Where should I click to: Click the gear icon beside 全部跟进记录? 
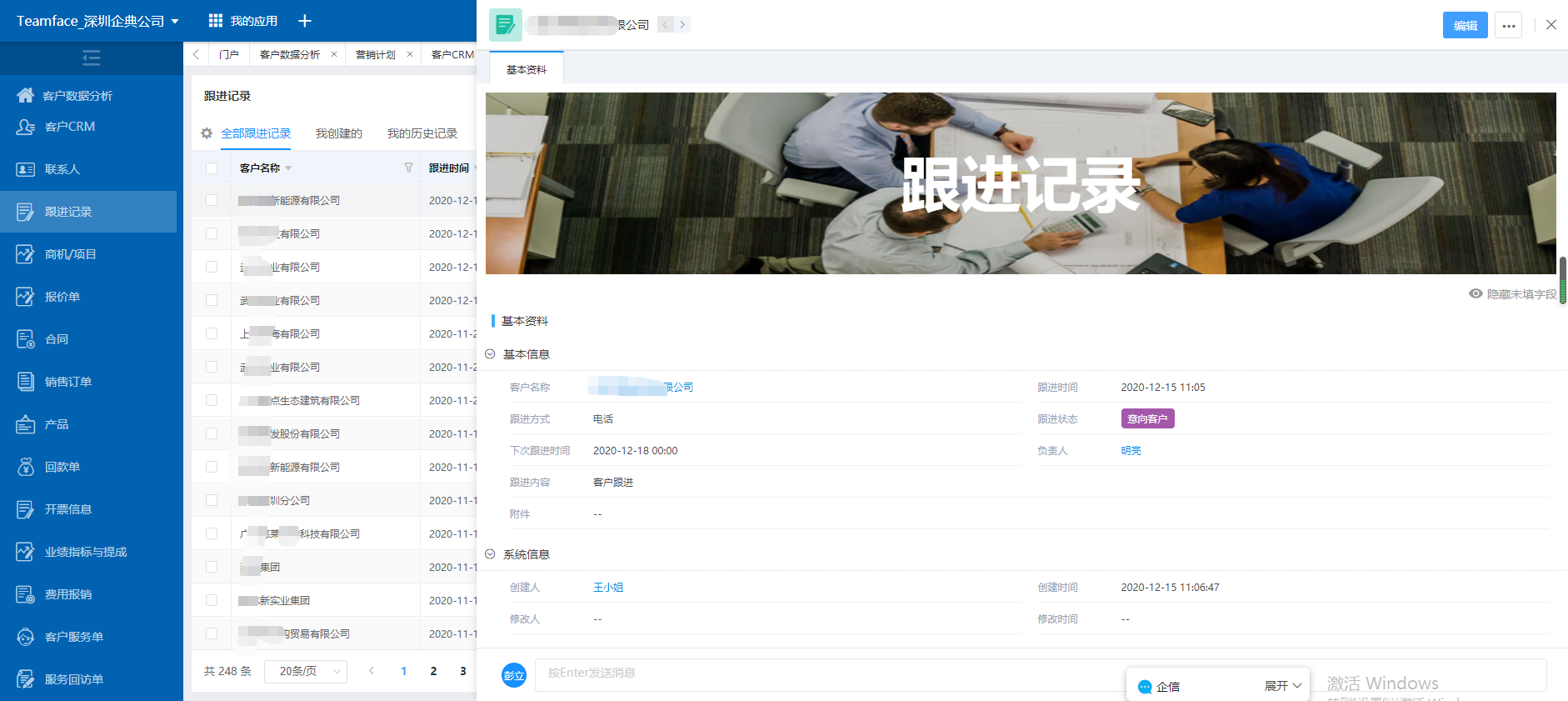tap(207, 133)
